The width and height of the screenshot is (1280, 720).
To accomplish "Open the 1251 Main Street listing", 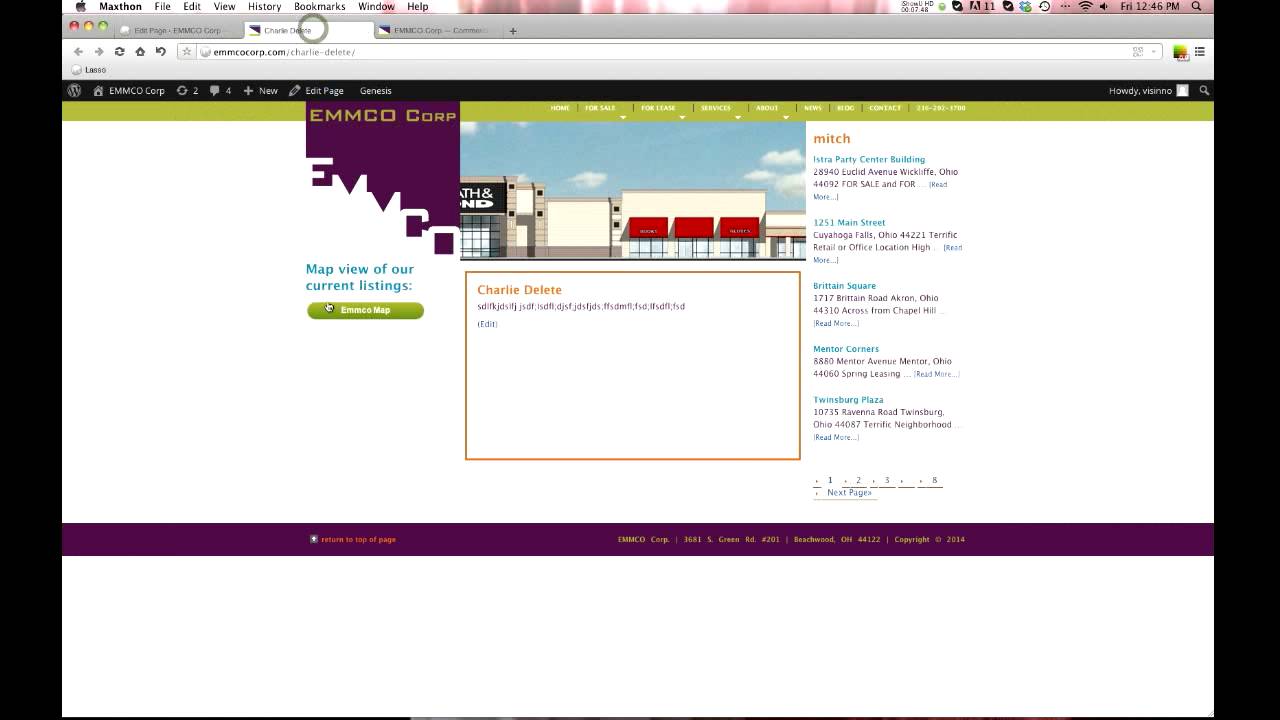I will (x=849, y=222).
